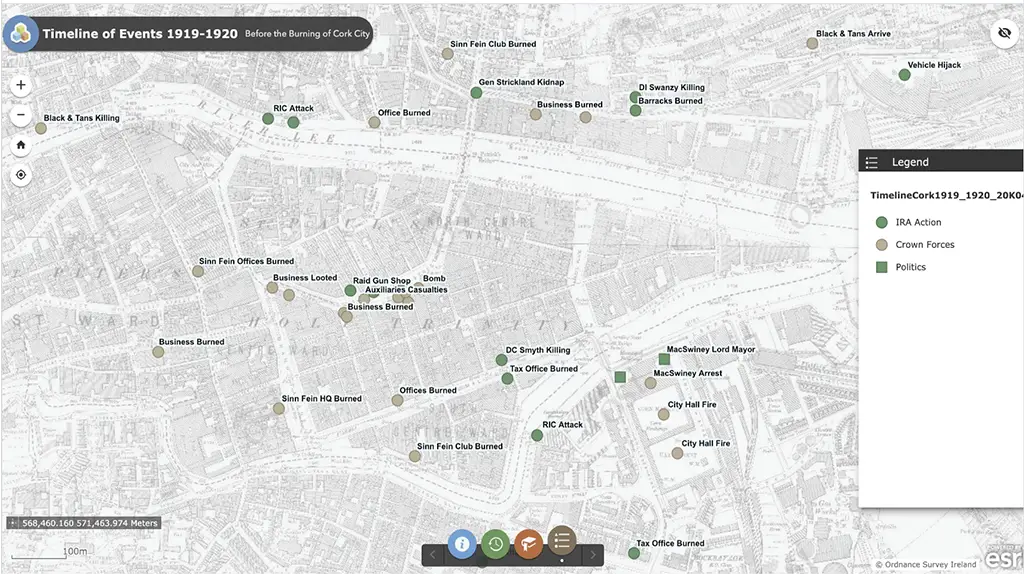Click the Legend panel header
The image size is (1024, 575).
[x=940, y=162]
